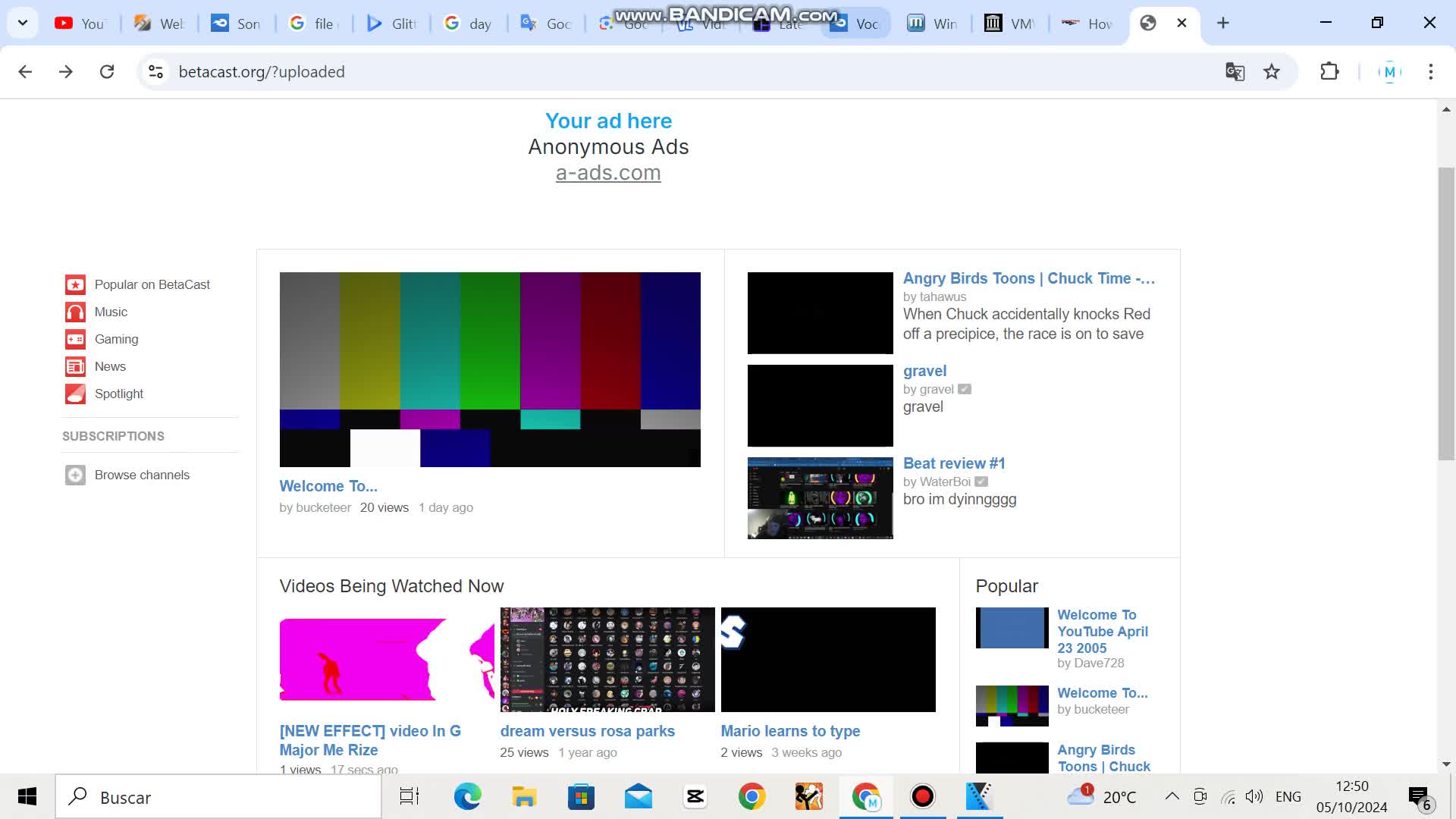
Task: Open the browser Extensions puzzle icon
Action: point(1329,71)
